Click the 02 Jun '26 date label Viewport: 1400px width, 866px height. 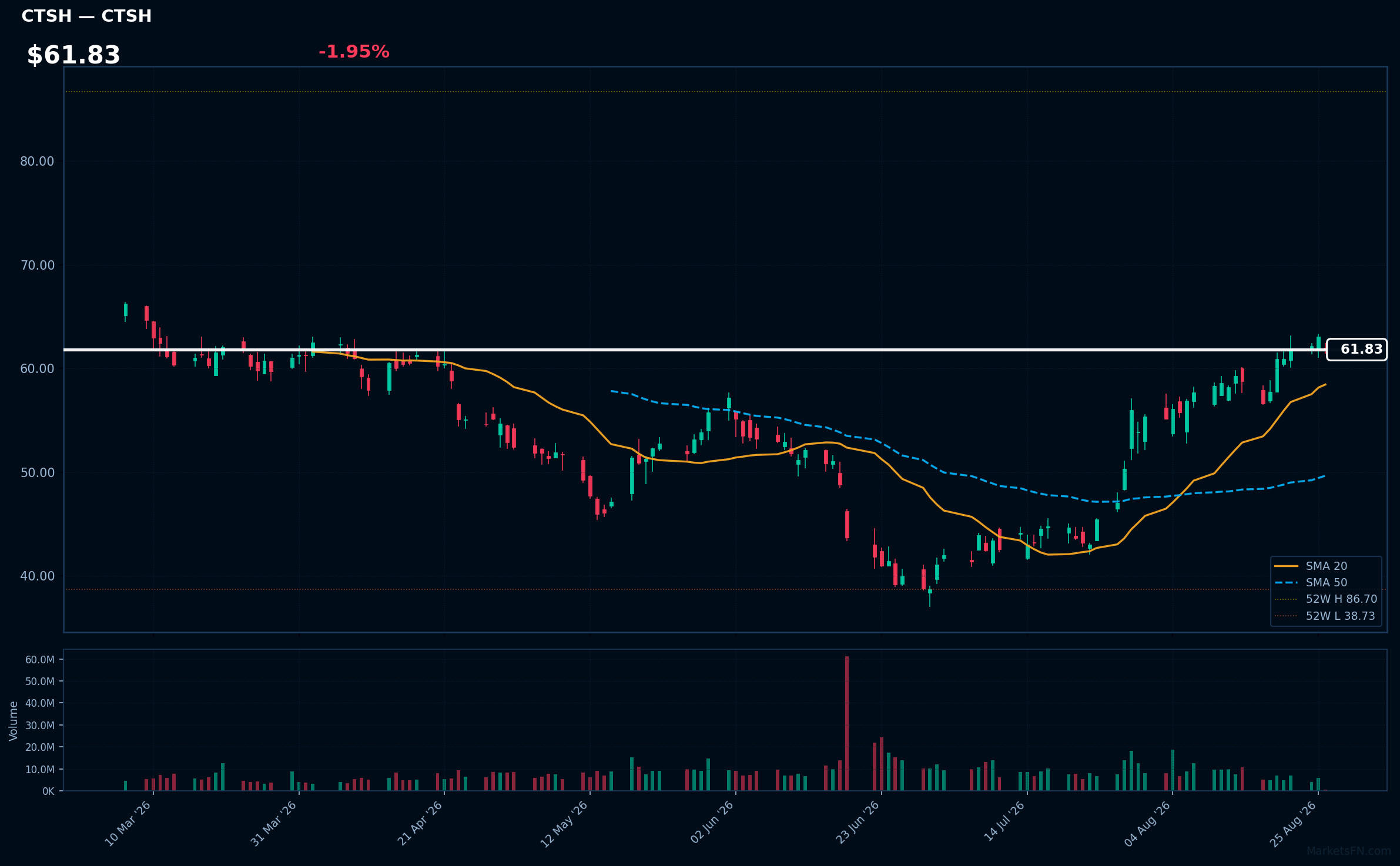[712, 824]
